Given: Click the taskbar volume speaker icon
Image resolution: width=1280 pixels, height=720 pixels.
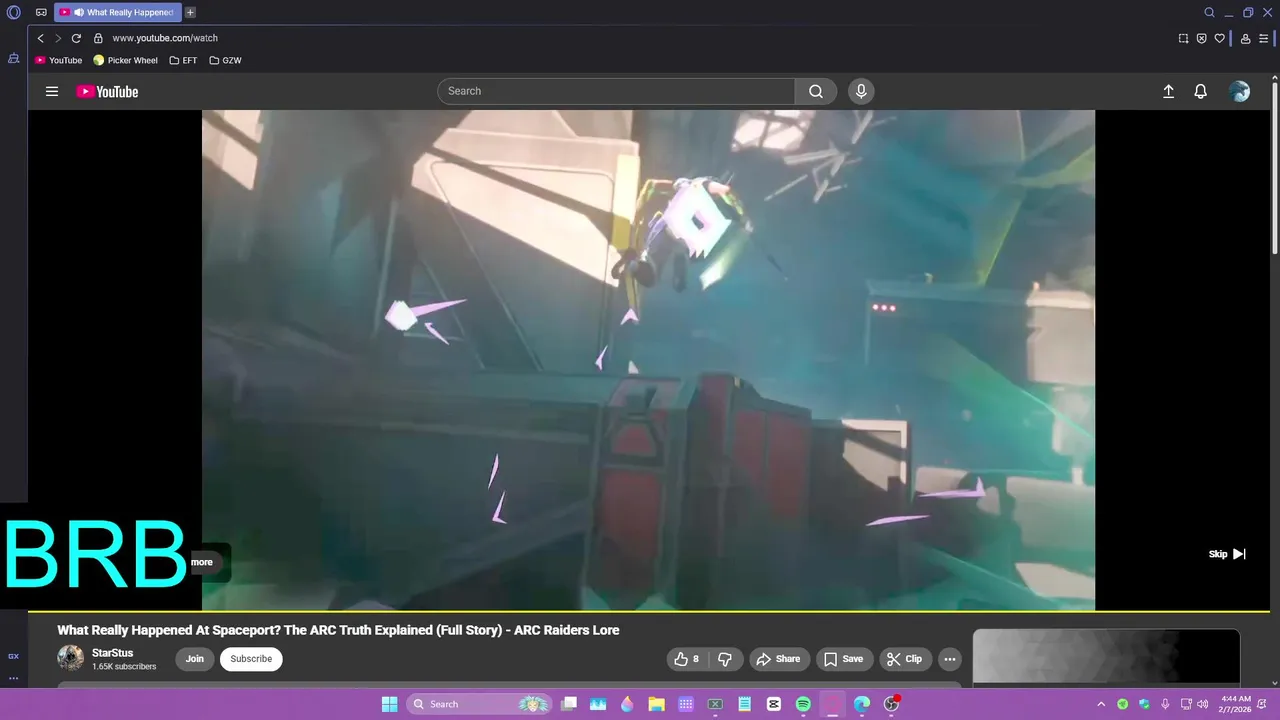Looking at the screenshot, I should tap(1202, 704).
